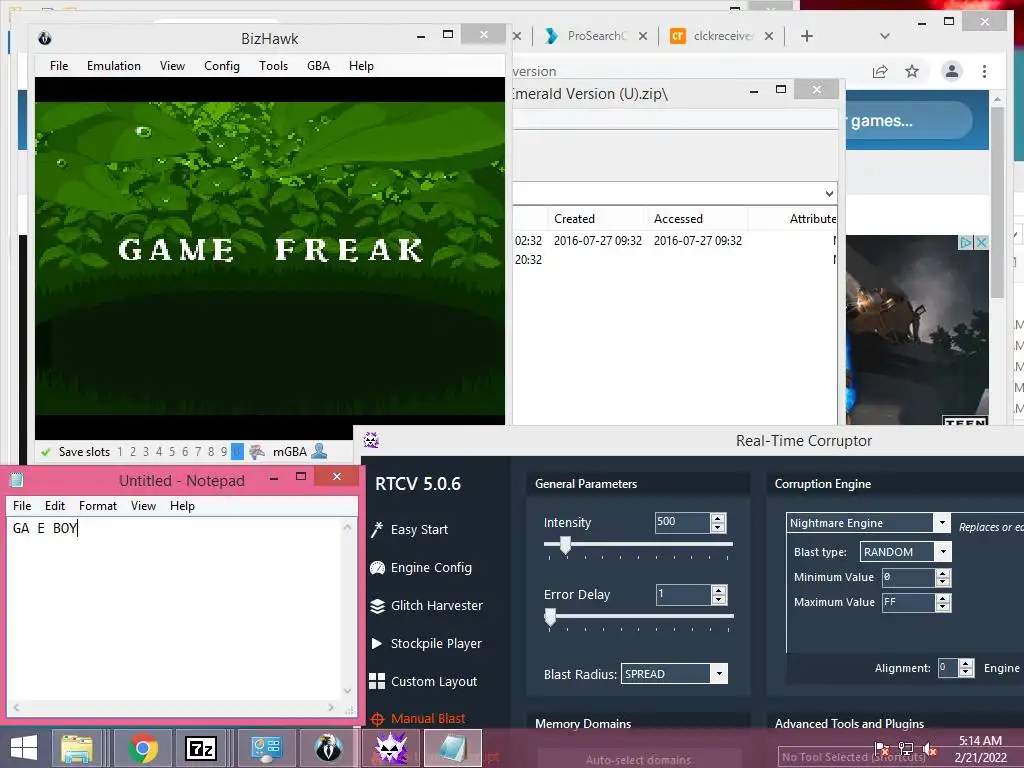This screenshot has height=768, width=1024.
Task: Open Glitch Harvester stack icon
Action: point(377,606)
